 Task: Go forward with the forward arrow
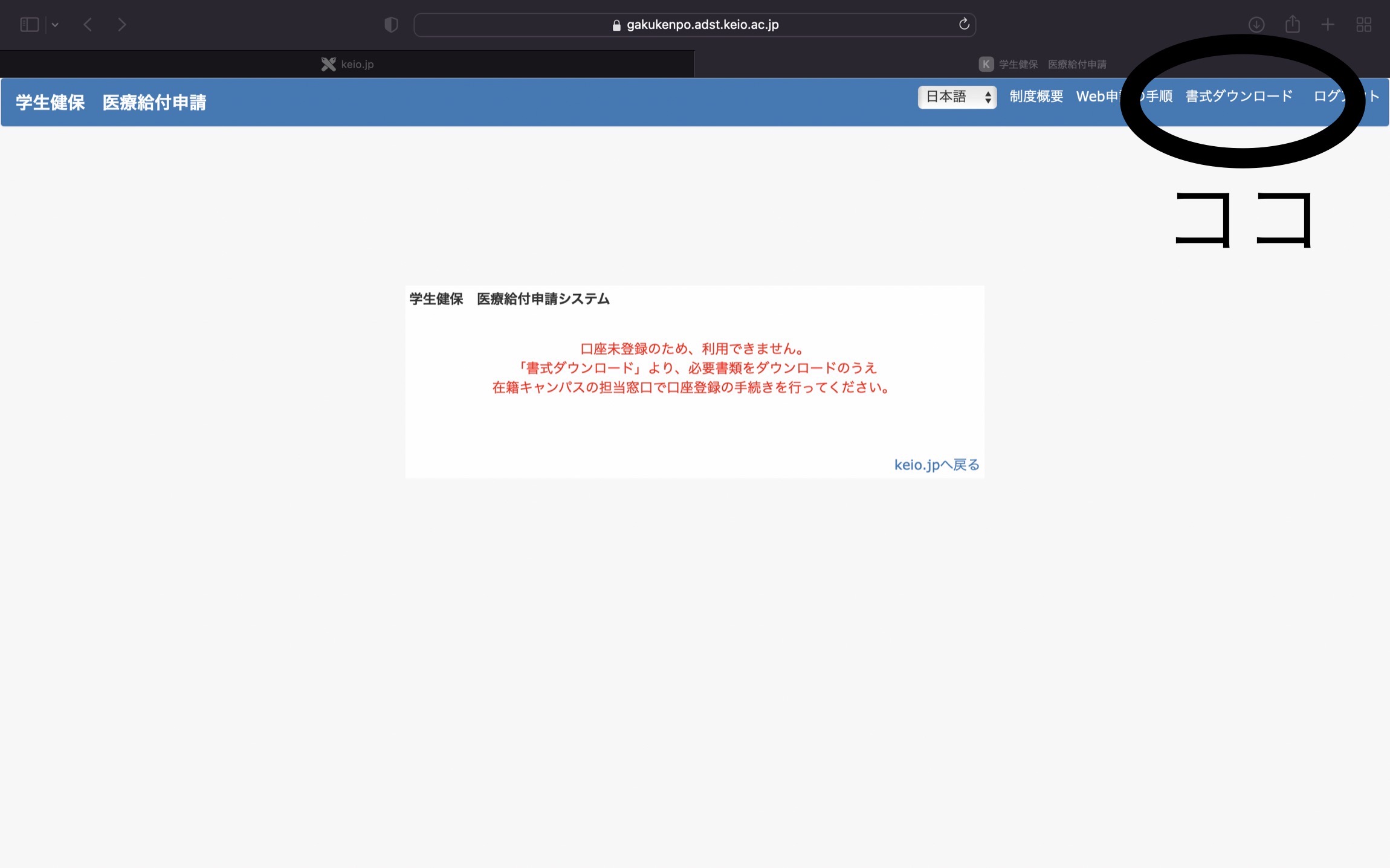(x=121, y=25)
